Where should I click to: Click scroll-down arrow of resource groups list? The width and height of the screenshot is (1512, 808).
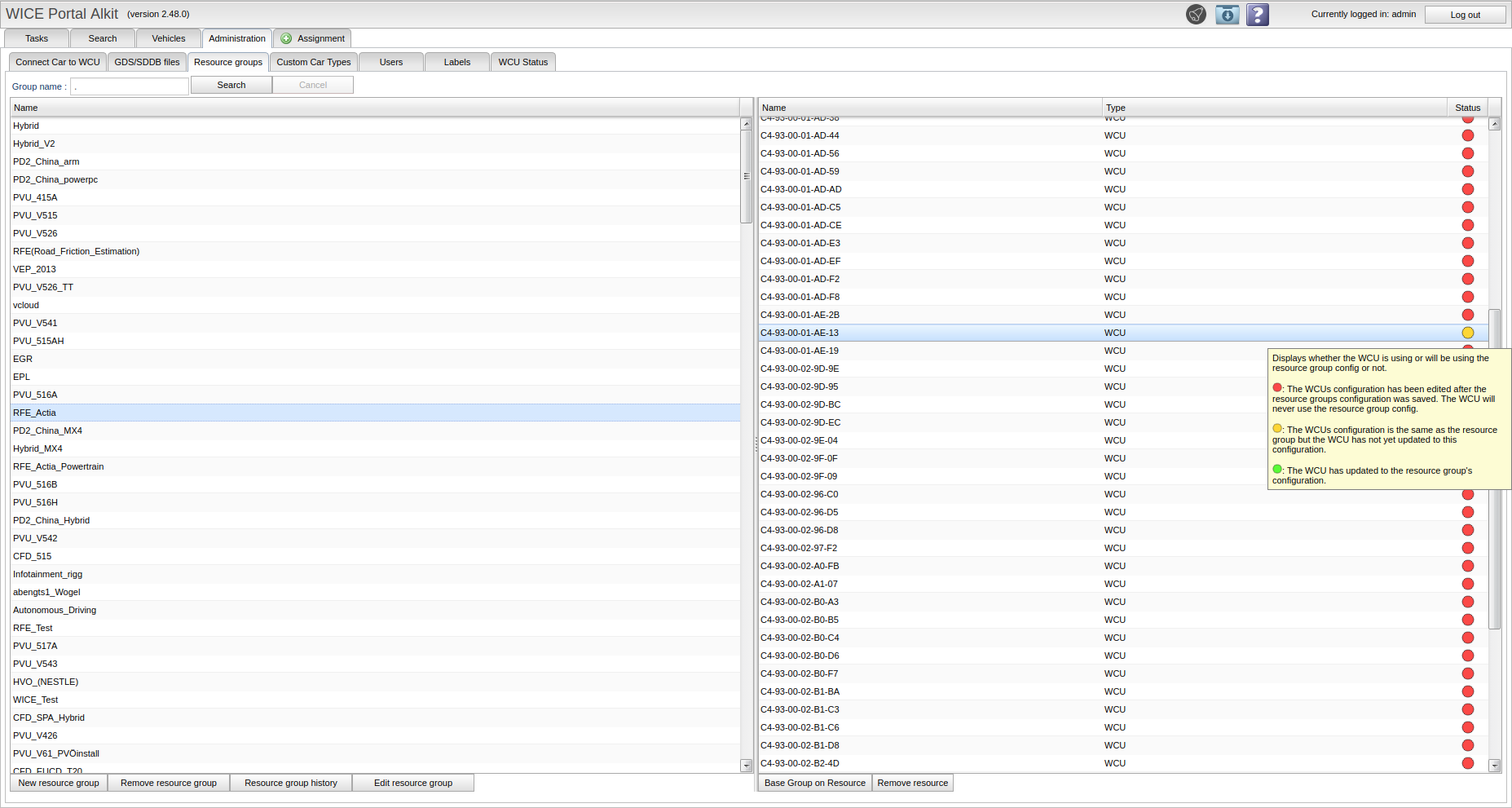[x=746, y=766]
